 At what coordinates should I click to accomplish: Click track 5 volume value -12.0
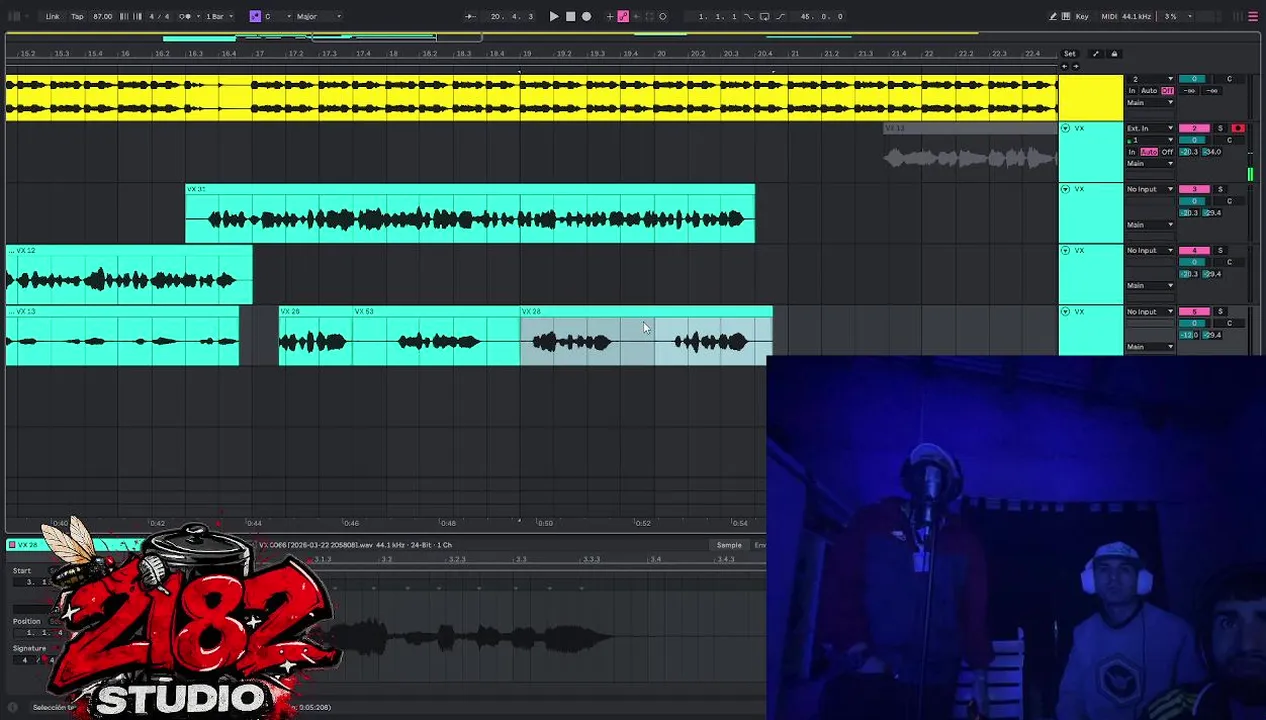coord(1189,335)
